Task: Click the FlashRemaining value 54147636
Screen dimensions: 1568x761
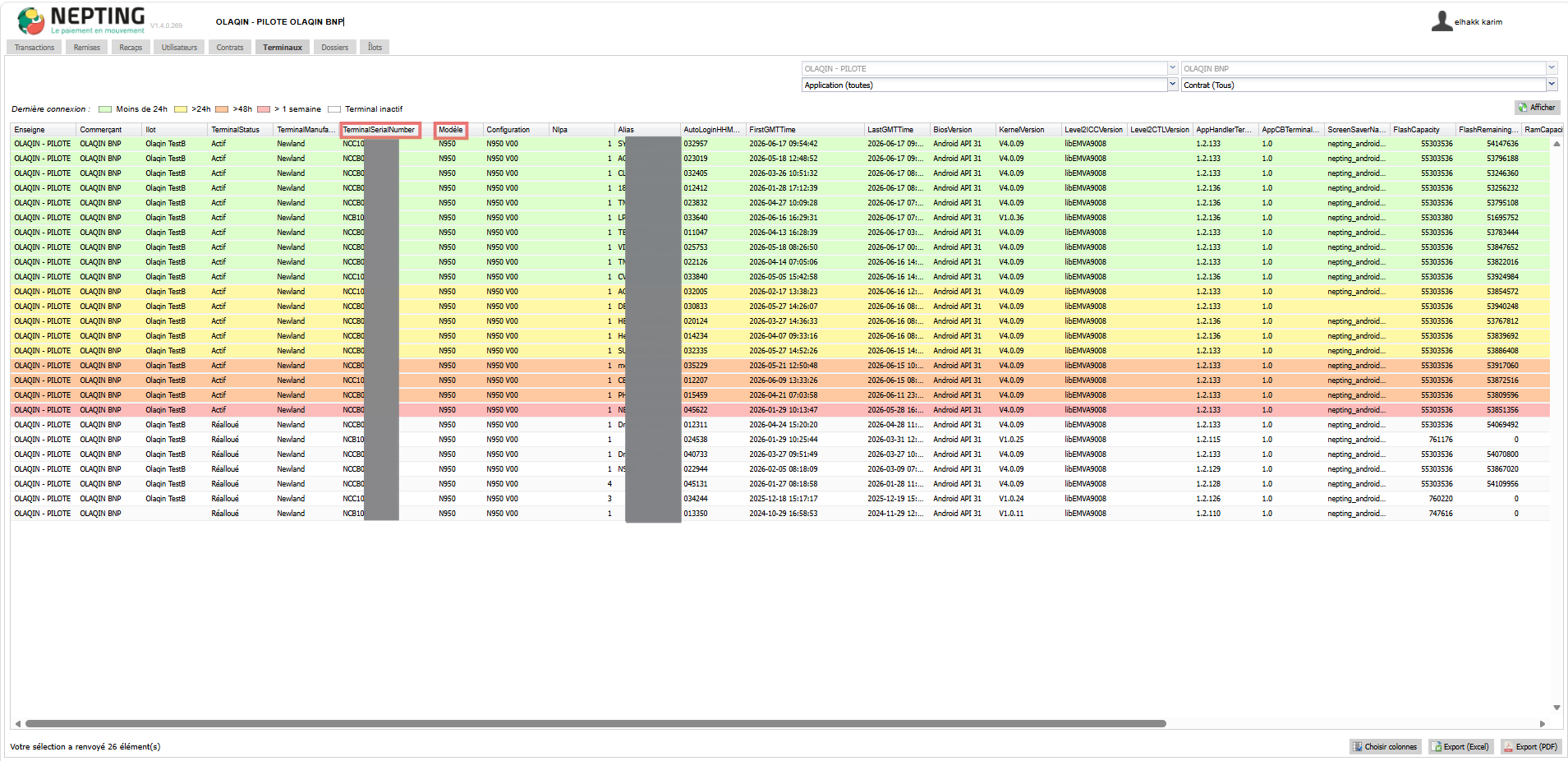Action: coord(1502,144)
